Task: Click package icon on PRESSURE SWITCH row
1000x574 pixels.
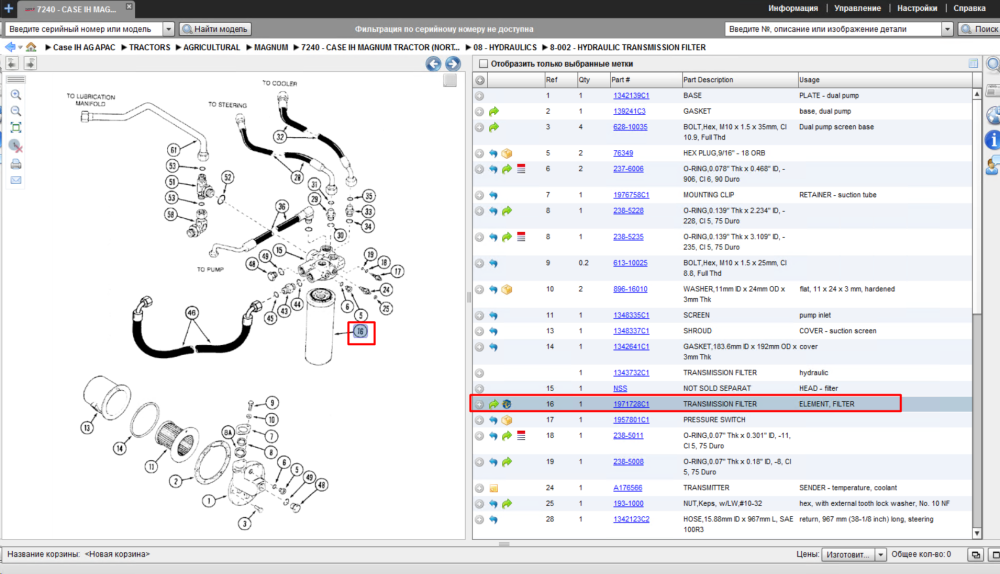Action: (x=507, y=420)
